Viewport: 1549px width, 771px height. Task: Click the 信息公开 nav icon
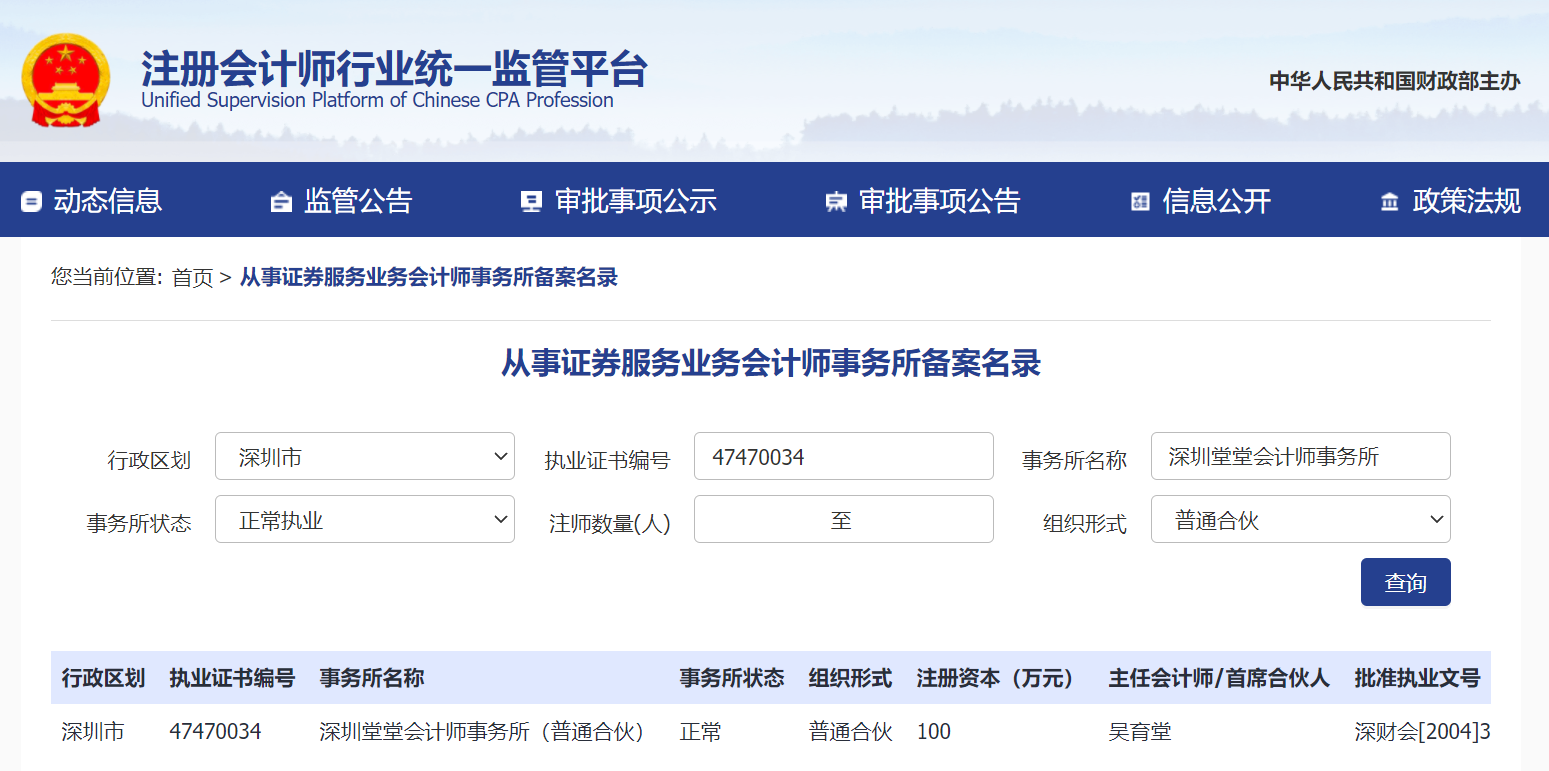(1140, 202)
